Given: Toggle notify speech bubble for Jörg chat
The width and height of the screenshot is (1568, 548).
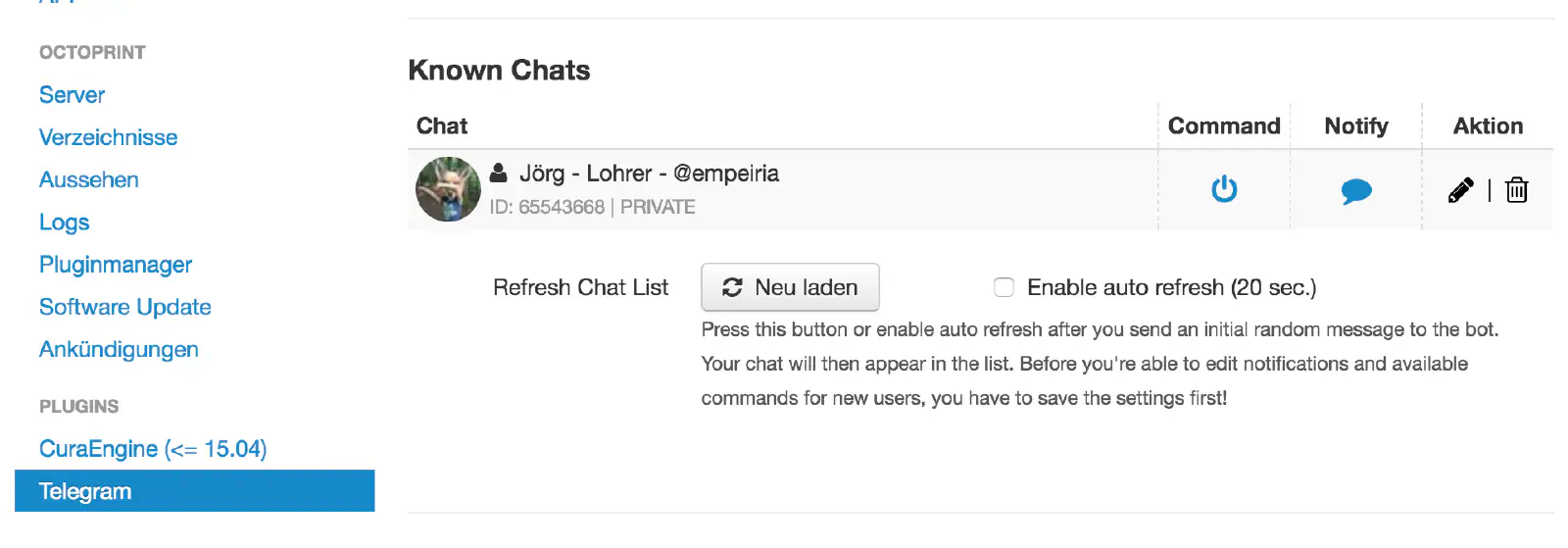Looking at the screenshot, I should point(1355,190).
